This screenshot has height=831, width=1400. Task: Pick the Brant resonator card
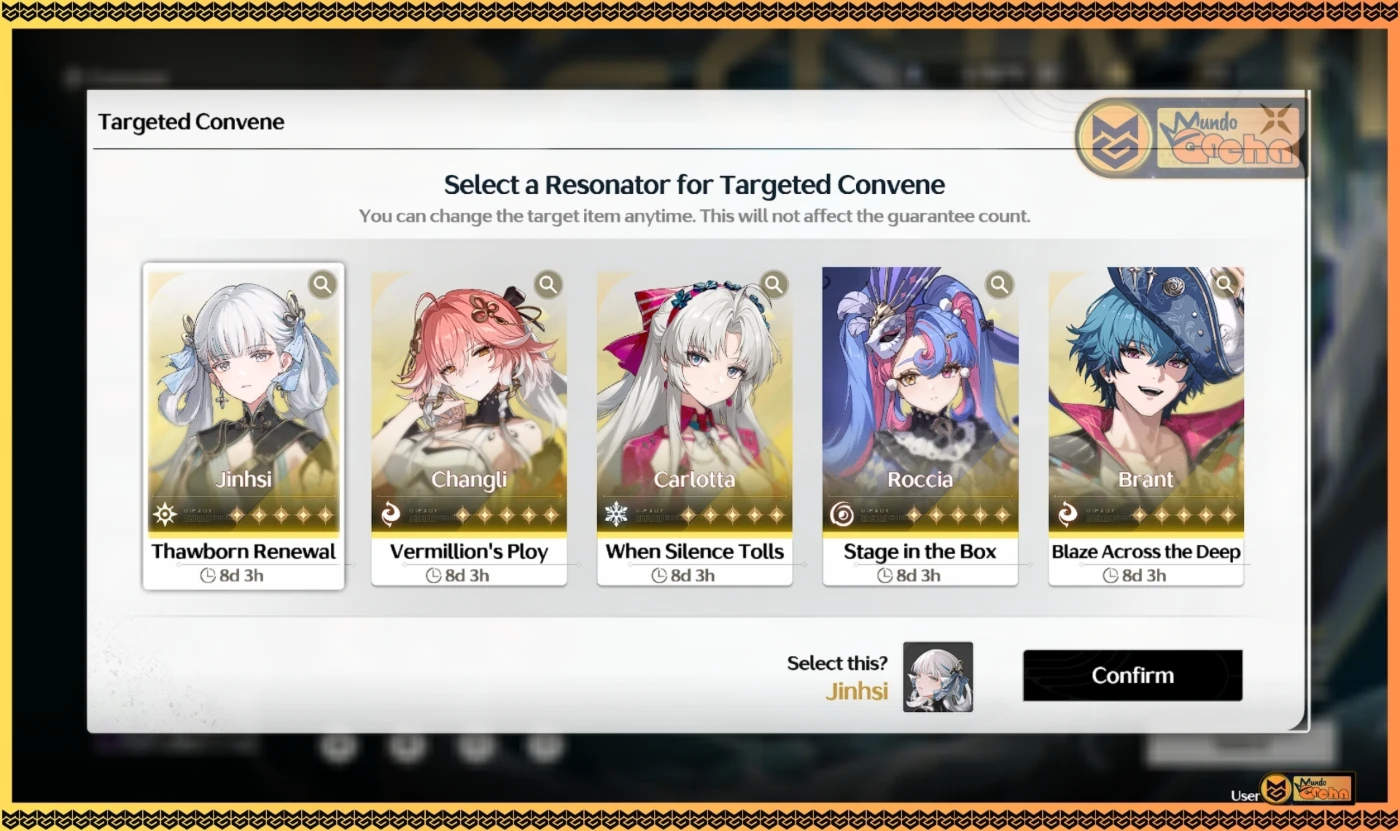[x=1146, y=426]
